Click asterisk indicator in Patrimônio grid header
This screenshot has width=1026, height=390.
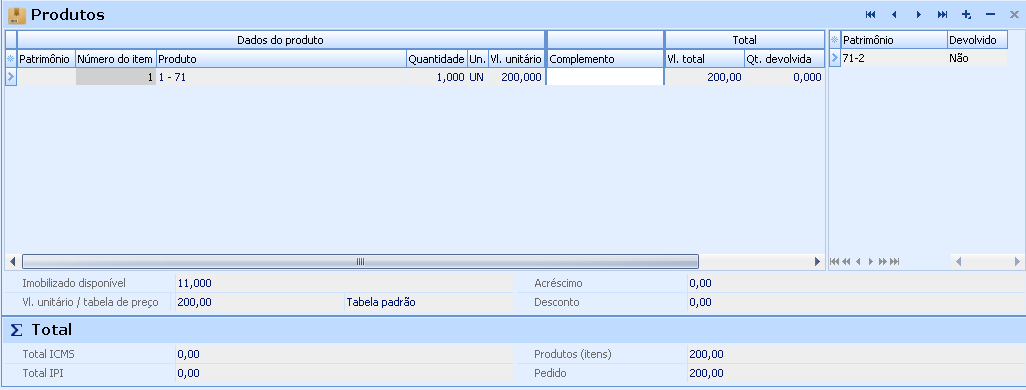click(x=835, y=40)
